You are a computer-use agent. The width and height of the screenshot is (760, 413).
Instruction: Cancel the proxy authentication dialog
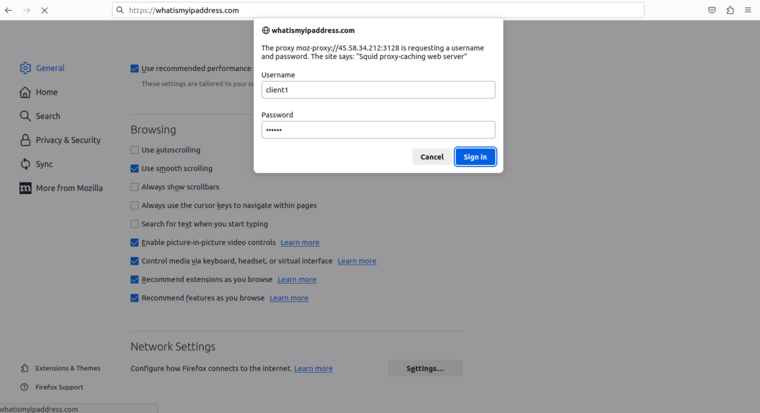pos(432,157)
